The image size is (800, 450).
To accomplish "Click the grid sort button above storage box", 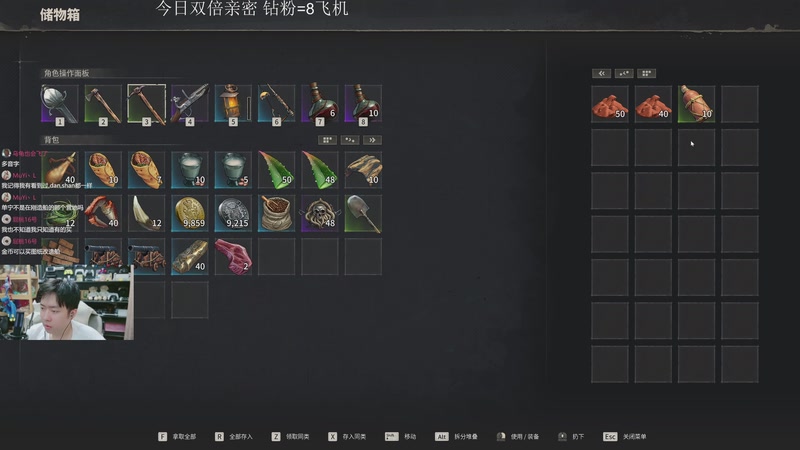I will tap(646, 73).
